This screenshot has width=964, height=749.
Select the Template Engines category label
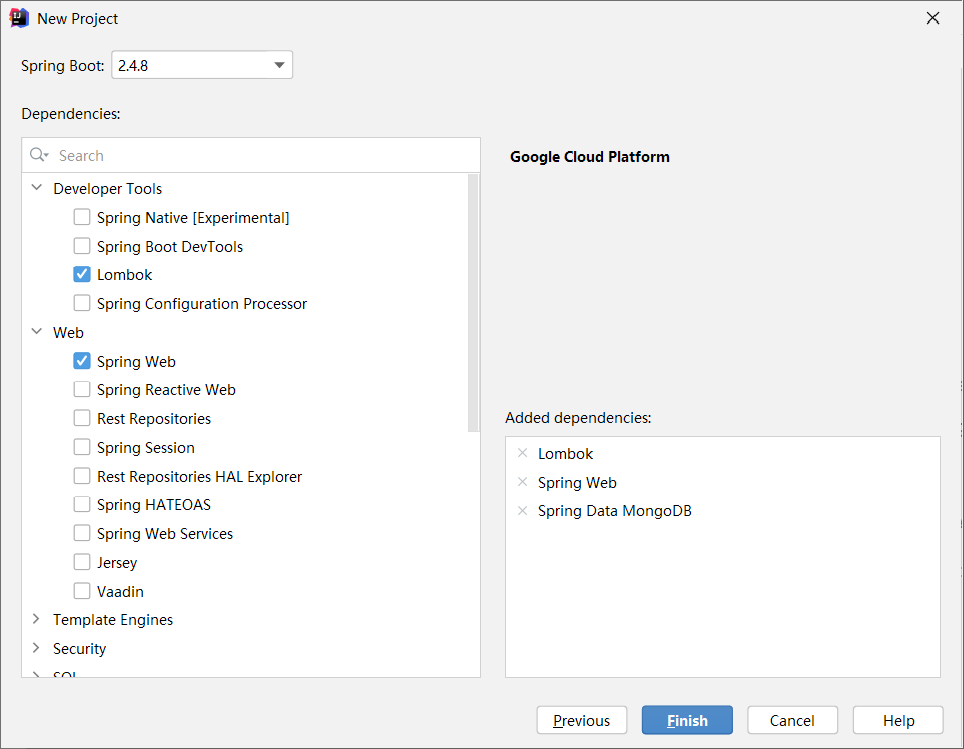pyautogui.click(x=113, y=620)
